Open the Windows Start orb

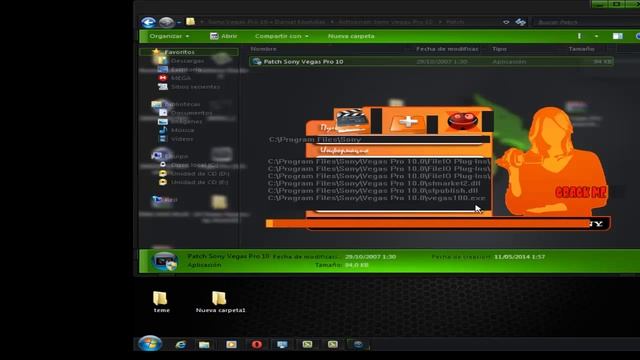click(x=150, y=344)
